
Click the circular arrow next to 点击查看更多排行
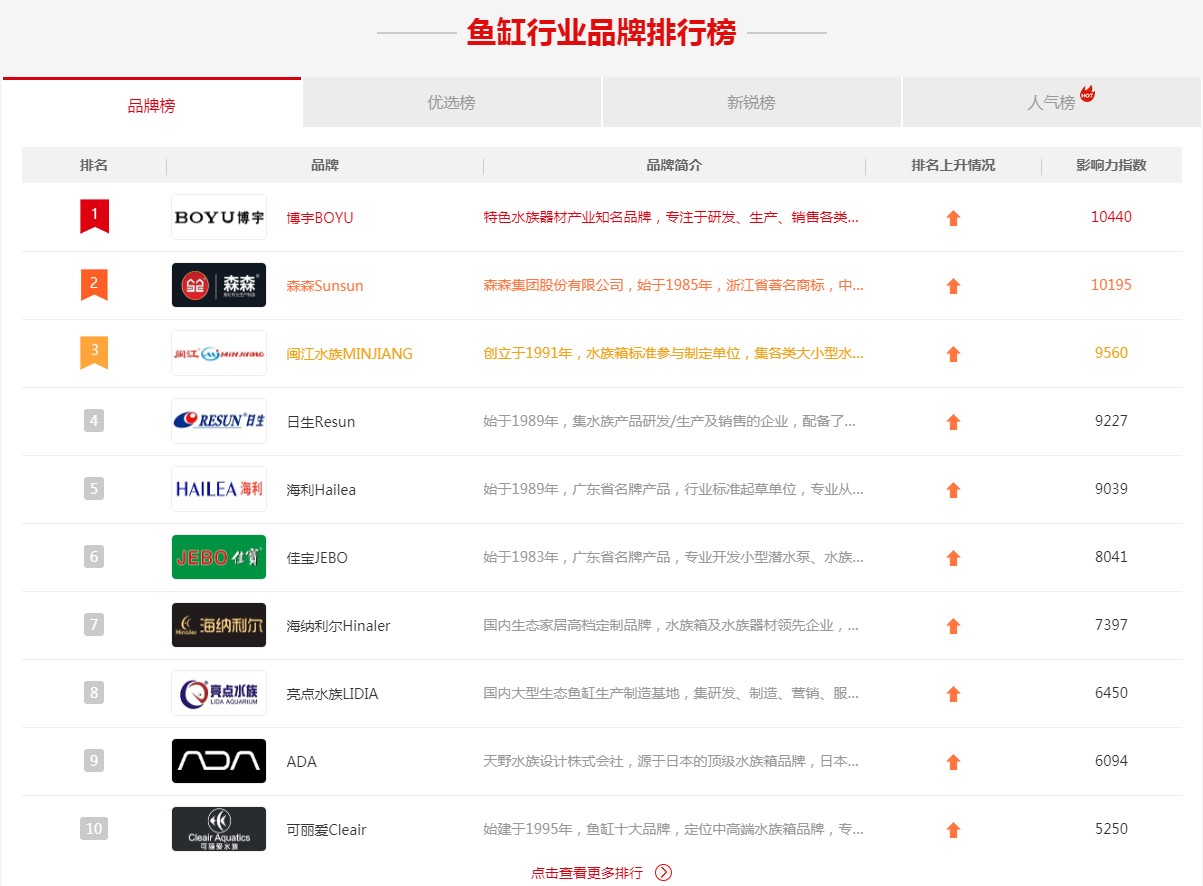click(662, 872)
